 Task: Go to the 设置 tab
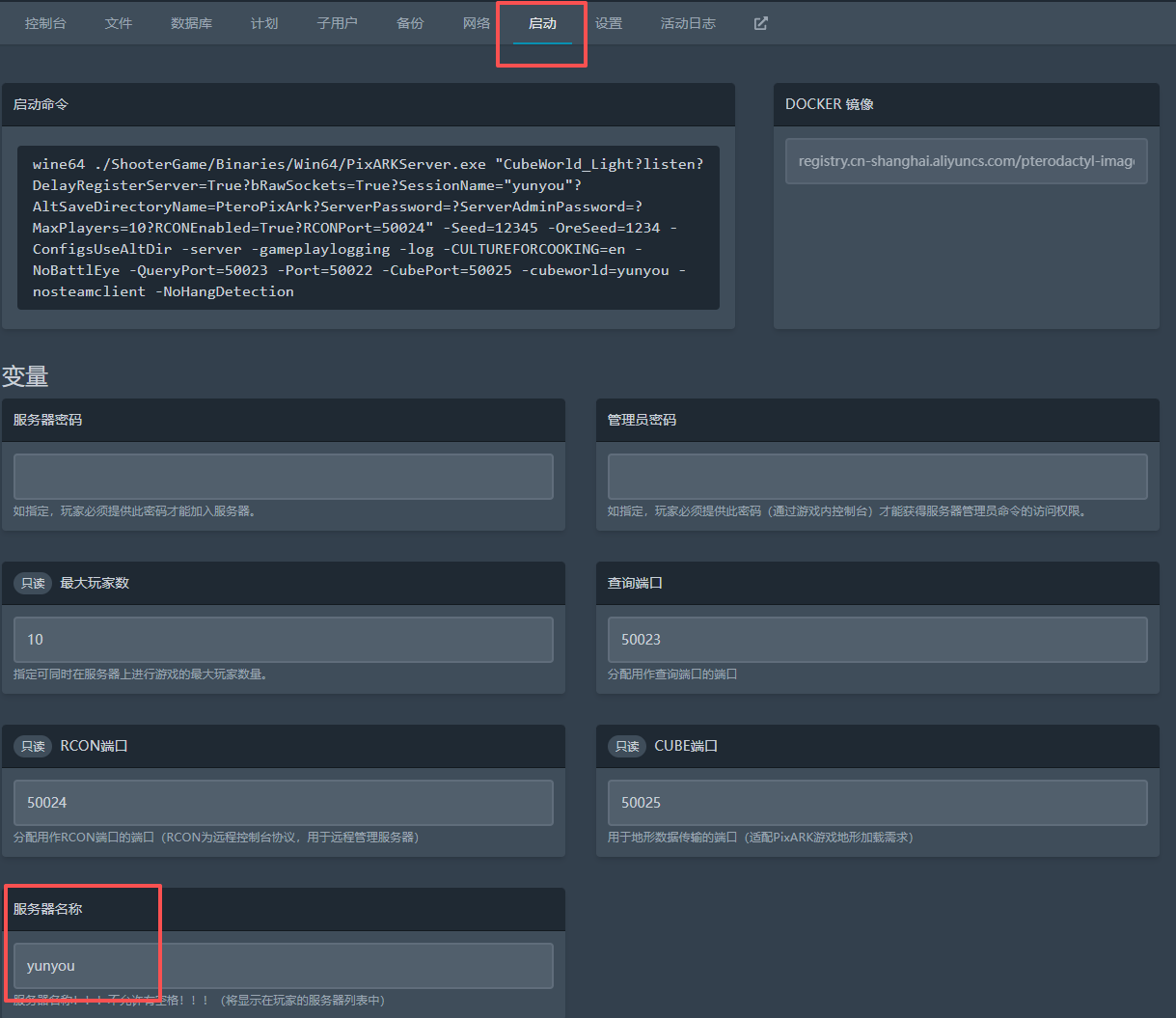coord(609,24)
